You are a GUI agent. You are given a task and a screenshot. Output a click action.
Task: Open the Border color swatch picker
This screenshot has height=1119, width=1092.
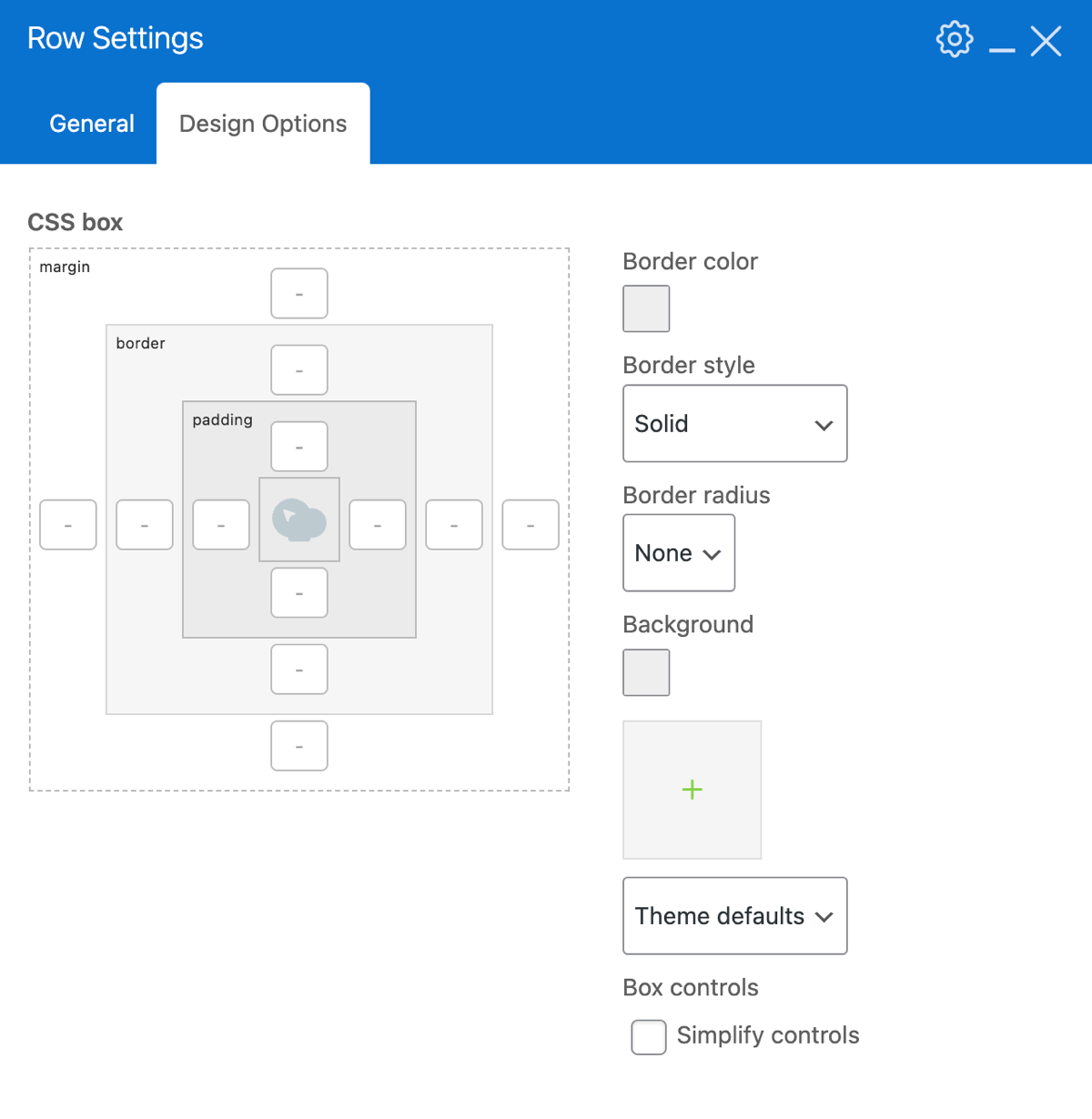[x=646, y=308]
